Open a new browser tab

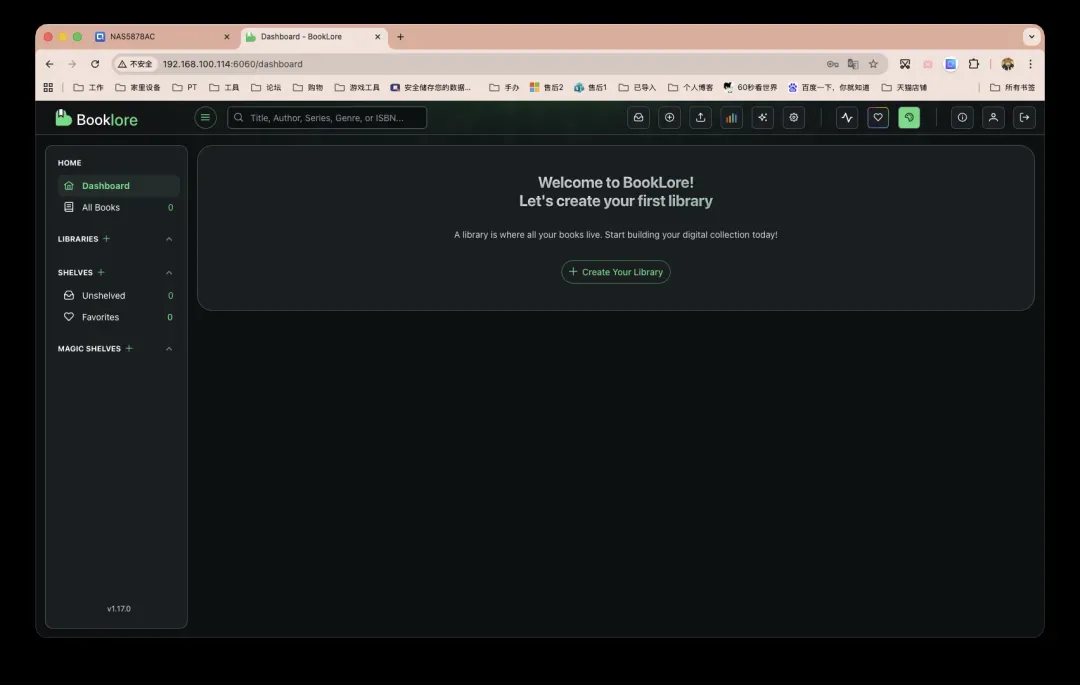click(x=400, y=37)
